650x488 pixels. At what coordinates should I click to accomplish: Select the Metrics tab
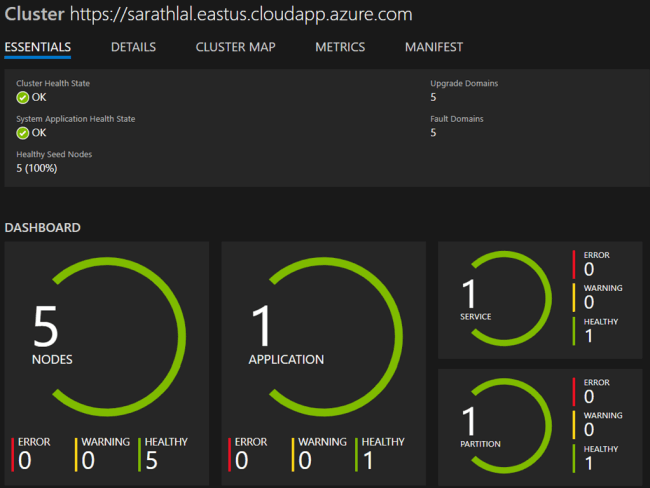click(340, 47)
